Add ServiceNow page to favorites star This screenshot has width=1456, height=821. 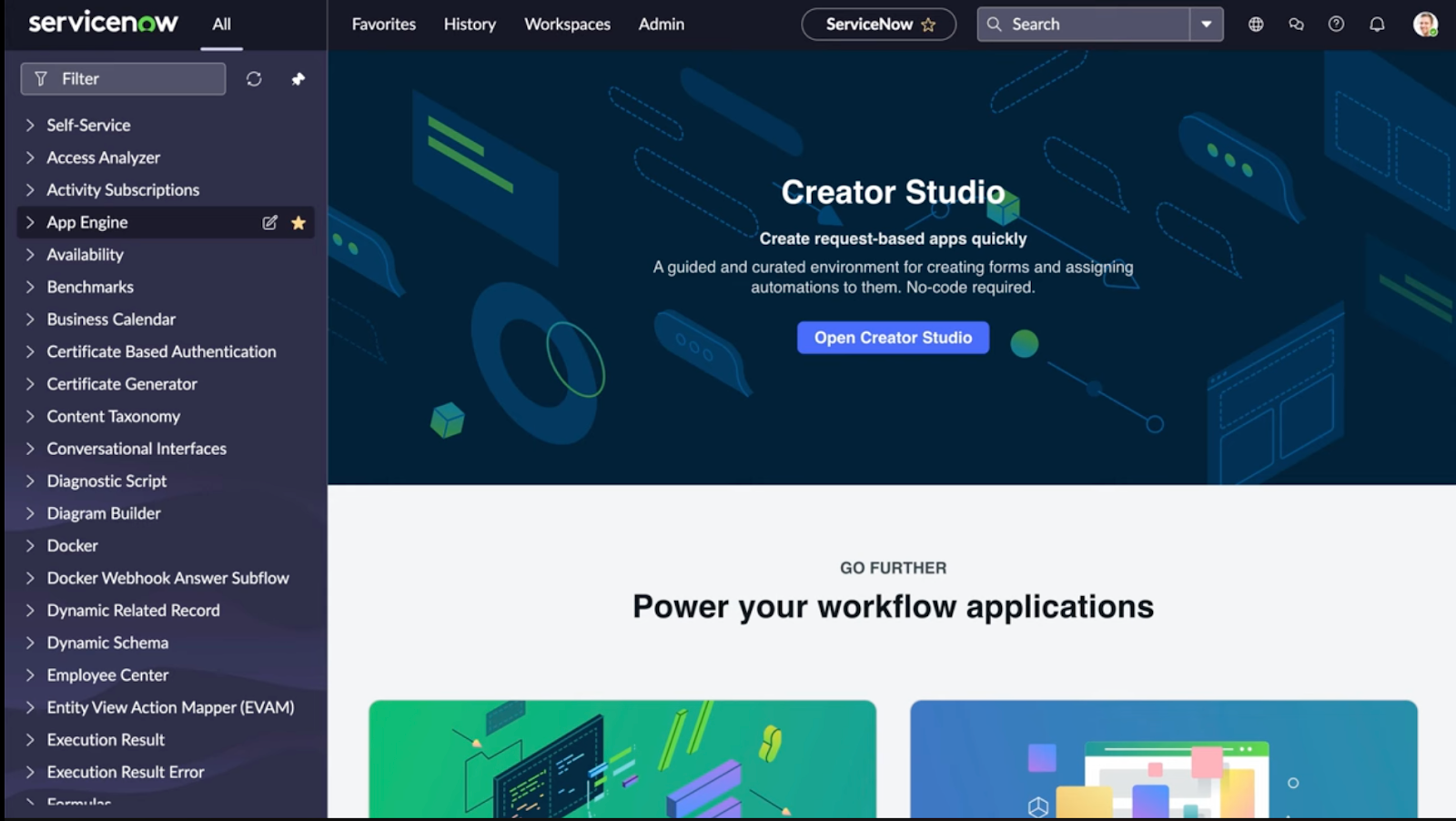click(928, 25)
